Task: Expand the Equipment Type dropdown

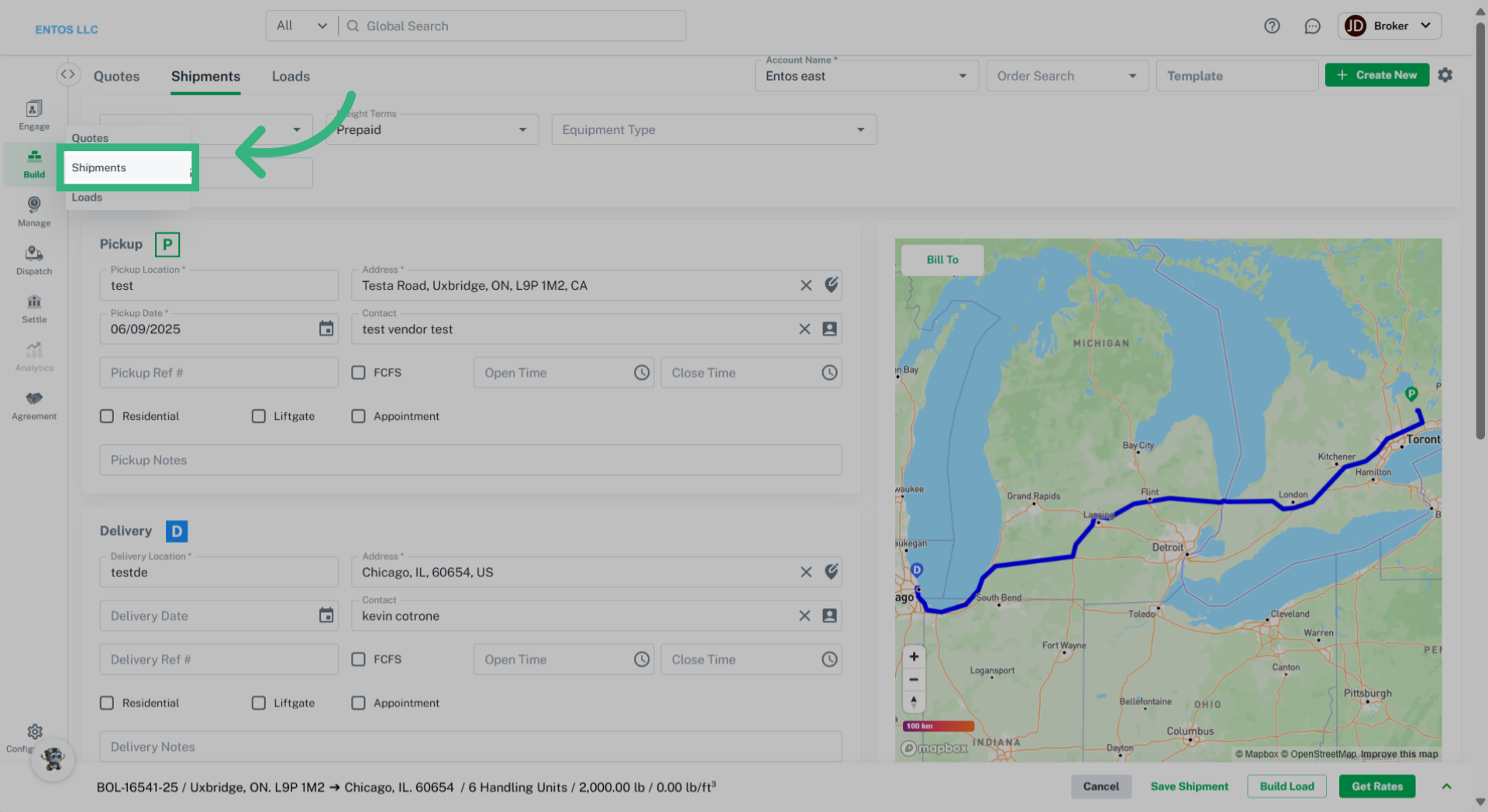Action: tap(713, 129)
